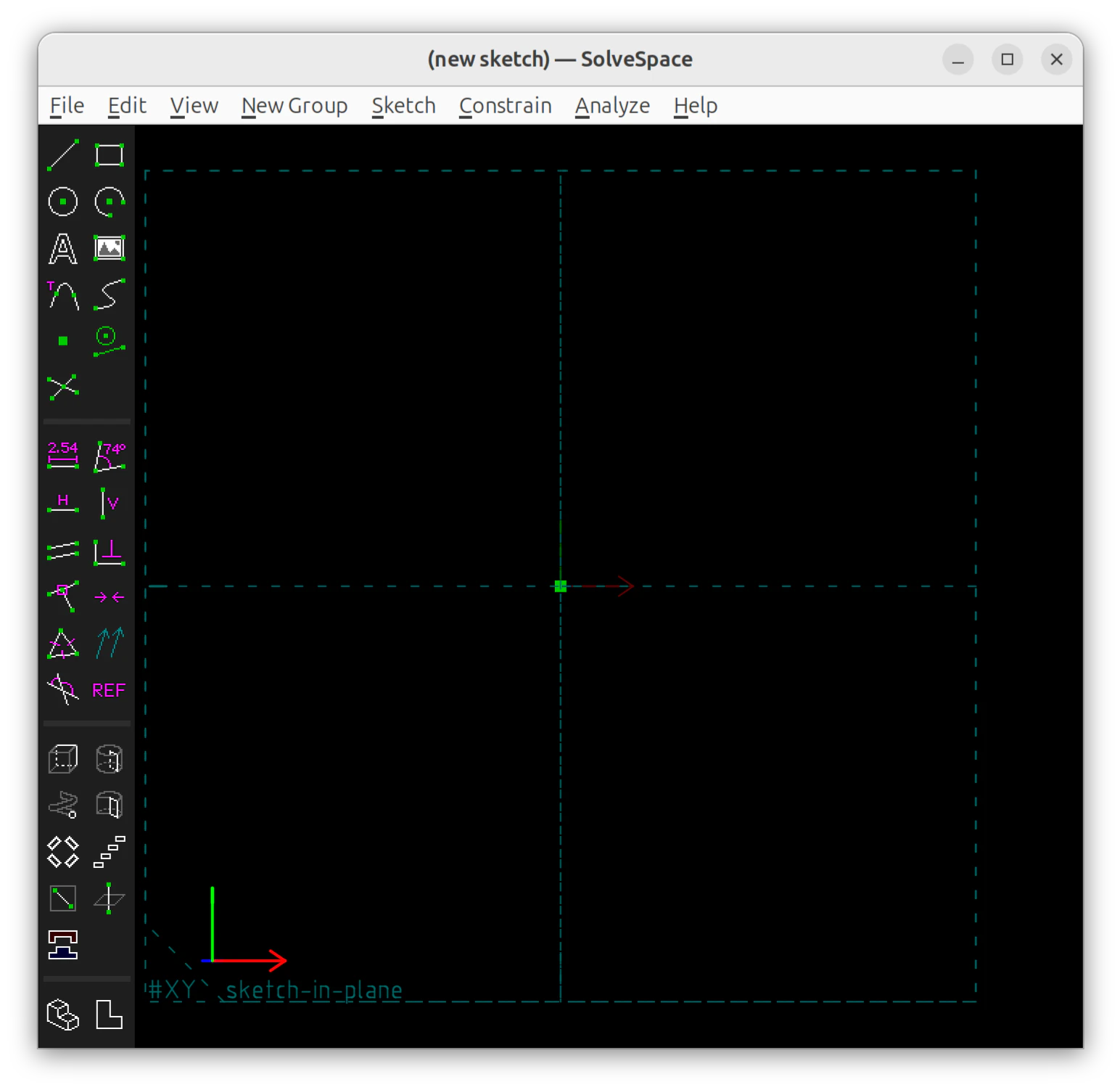The image size is (1120, 1090).
Task: Create new revolve group
Action: point(110,806)
